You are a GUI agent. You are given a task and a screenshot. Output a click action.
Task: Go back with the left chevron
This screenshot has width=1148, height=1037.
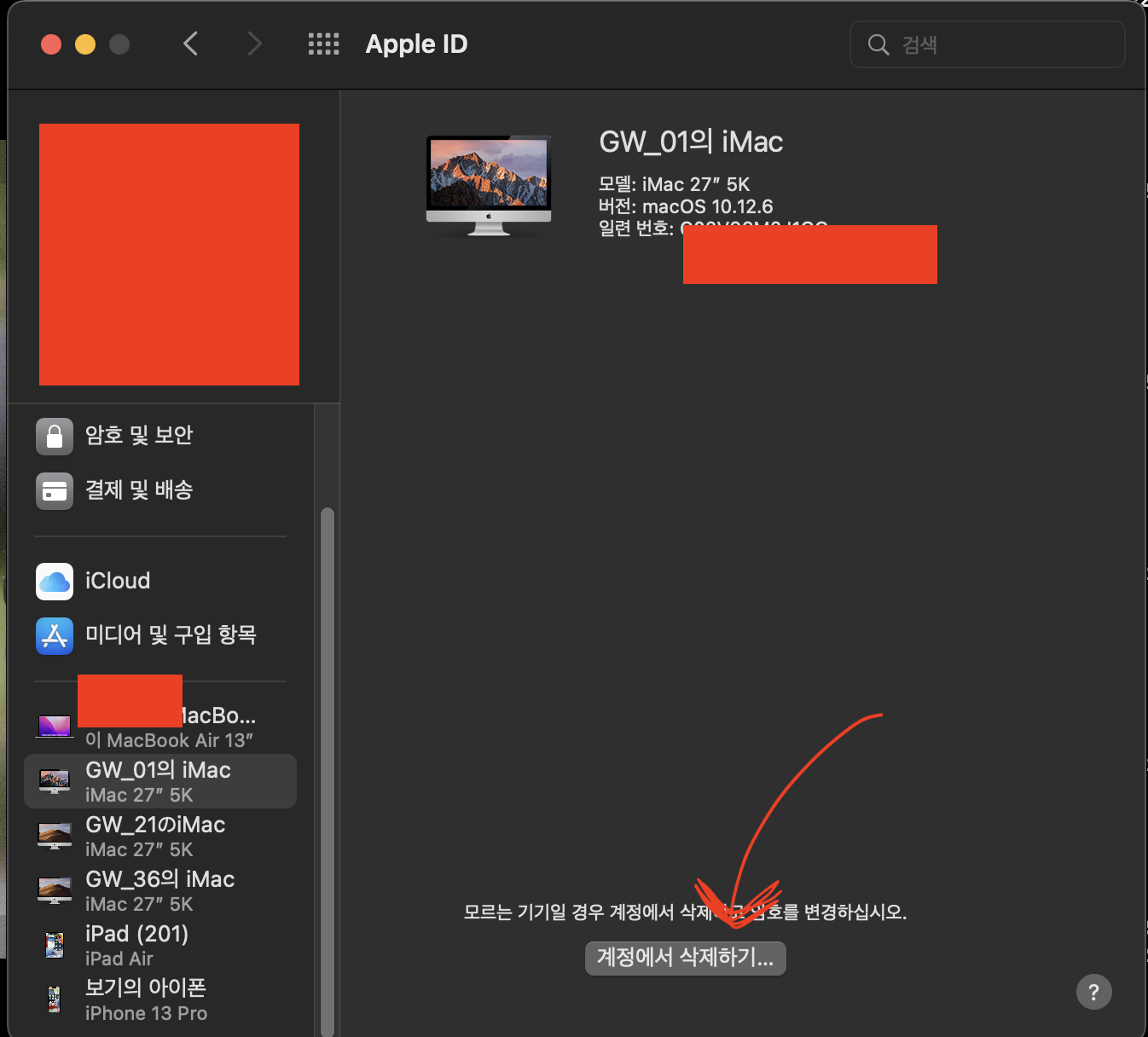[191, 43]
